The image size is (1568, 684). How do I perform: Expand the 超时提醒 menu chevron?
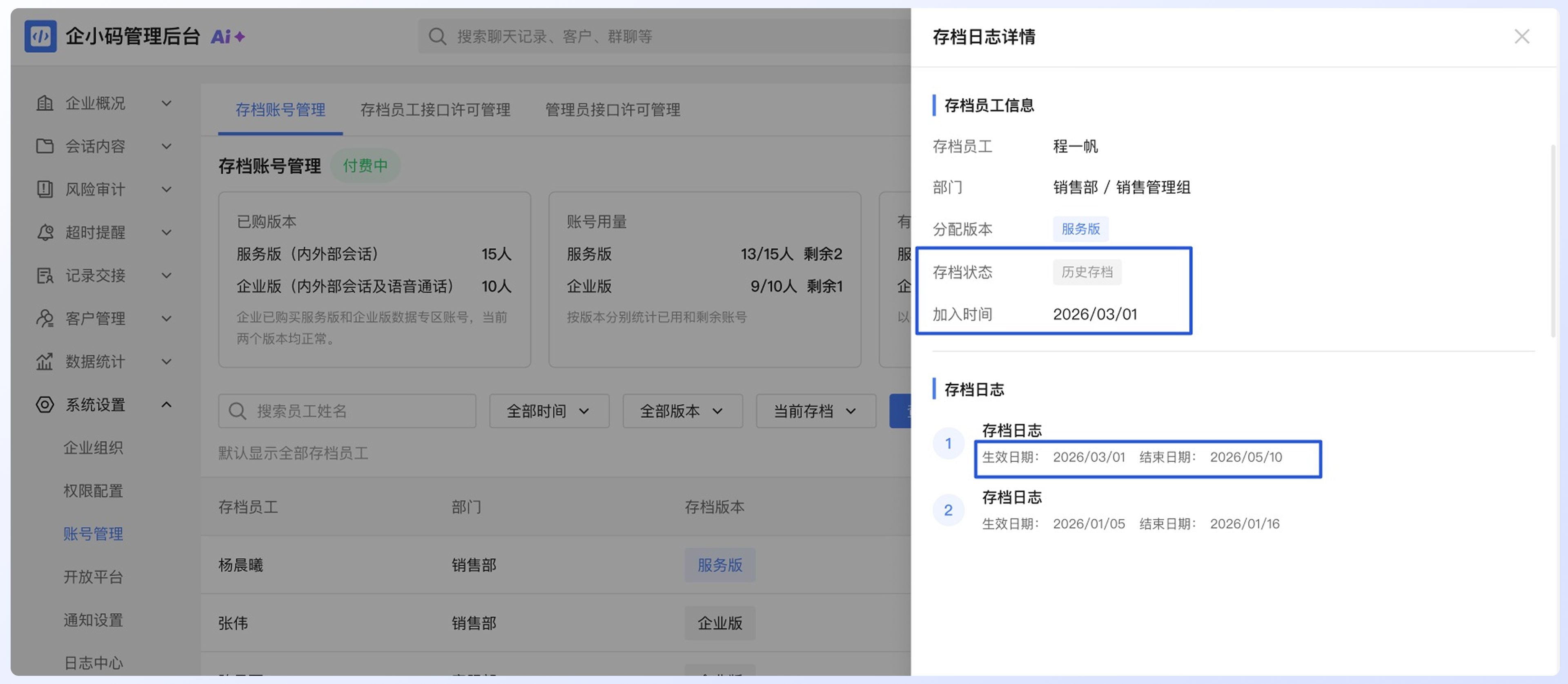(x=166, y=232)
